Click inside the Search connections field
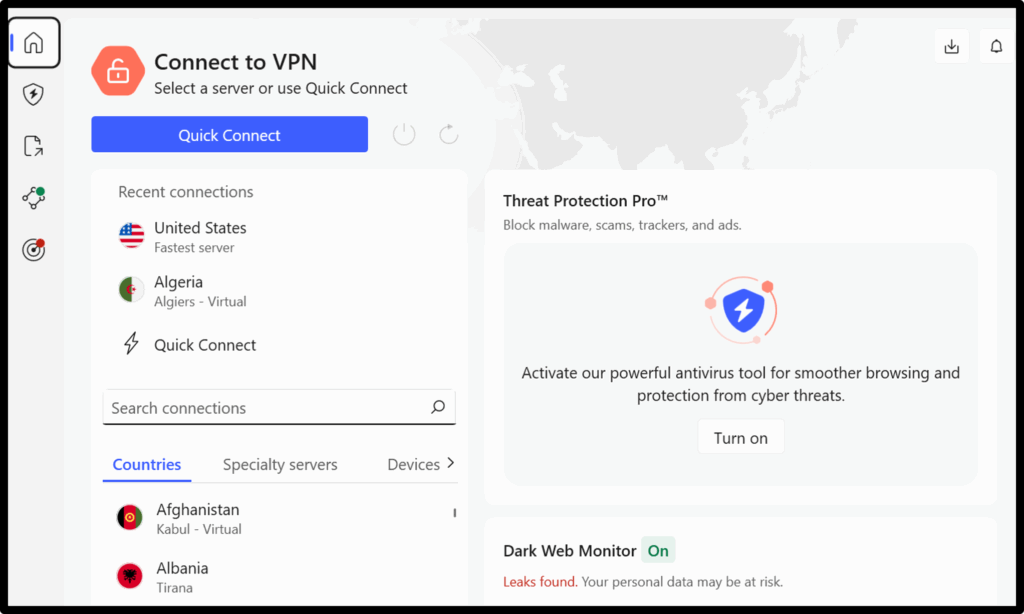1024x614 pixels. tap(250, 407)
